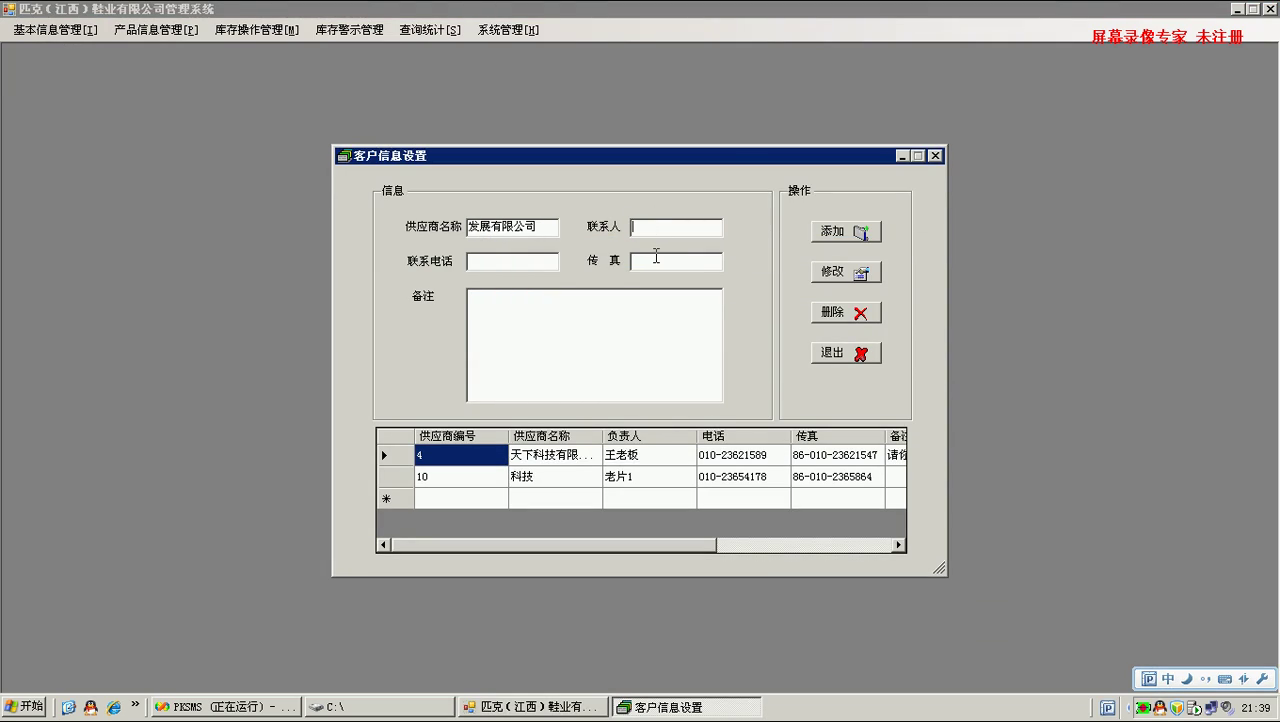Screen dimensions: 1280x722
Task: Select cell with supplier number 10
Action: (x=461, y=477)
